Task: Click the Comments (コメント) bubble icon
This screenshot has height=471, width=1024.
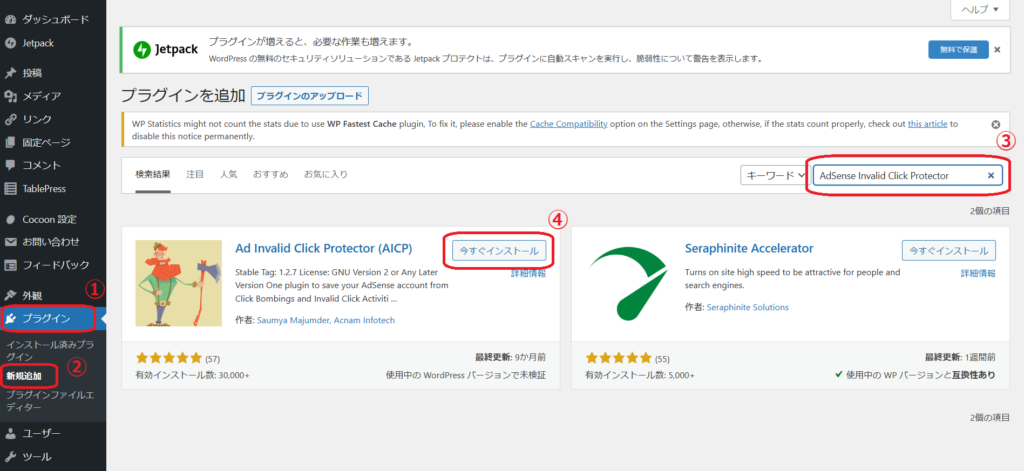Action: (x=10, y=165)
